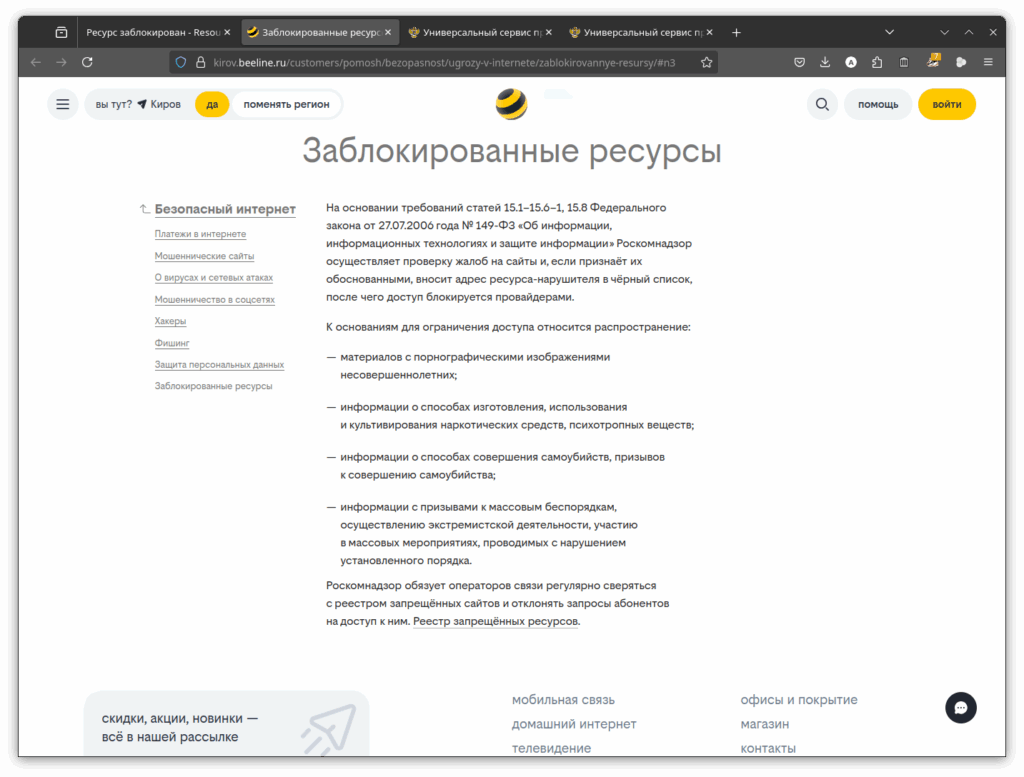The width and height of the screenshot is (1024, 777).
Task: Click the trash can toolbar extension icon
Action: coord(904,62)
